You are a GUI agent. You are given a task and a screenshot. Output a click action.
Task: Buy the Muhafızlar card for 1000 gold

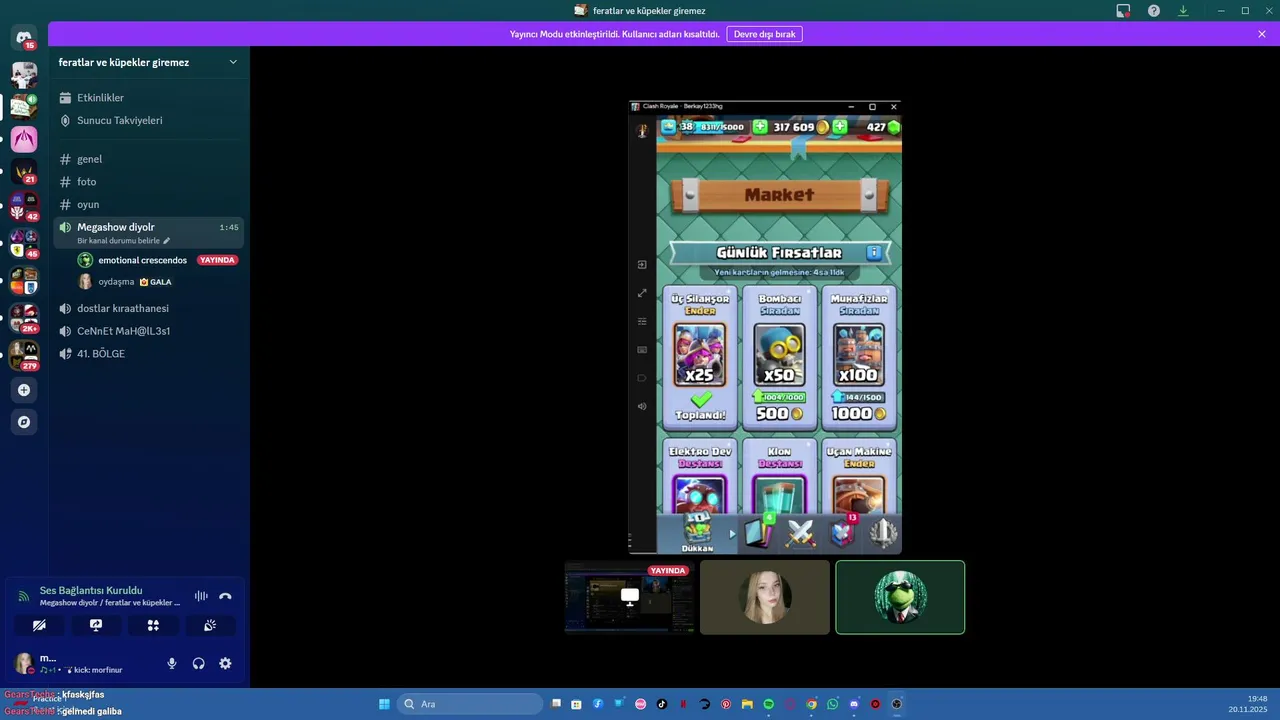point(858,357)
